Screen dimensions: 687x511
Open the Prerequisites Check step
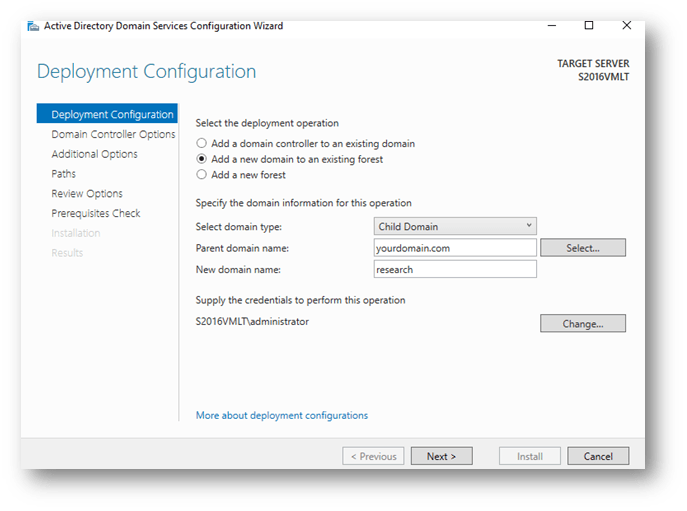pos(96,213)
